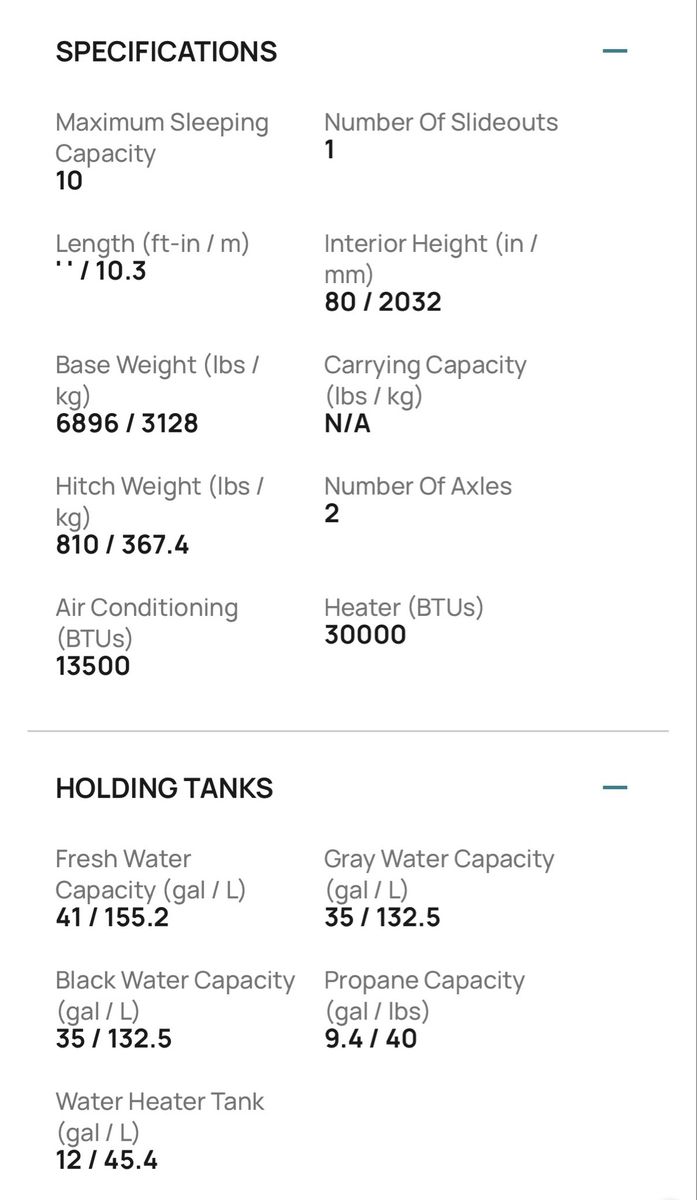This screenshot has width=697, height=1200.
Task: Click the SPECIFICATIONS section heading
Action: coord(166,52)
